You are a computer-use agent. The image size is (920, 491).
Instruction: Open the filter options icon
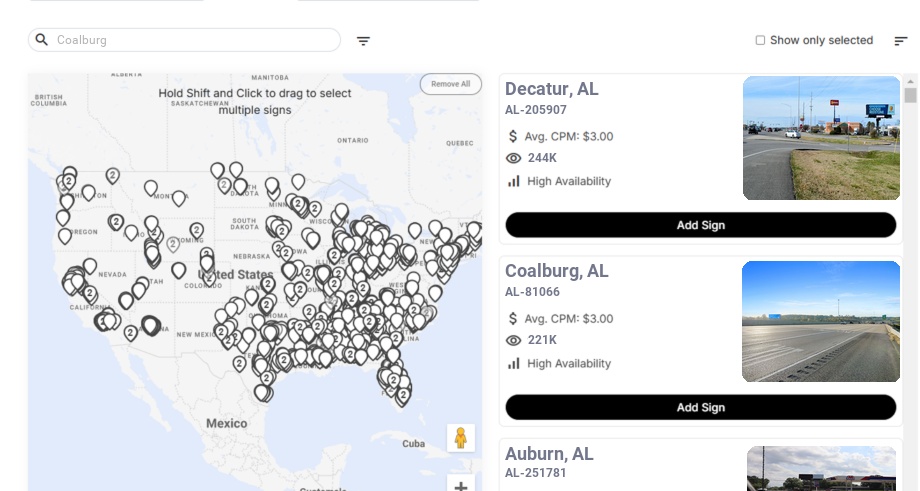(363, 41)
